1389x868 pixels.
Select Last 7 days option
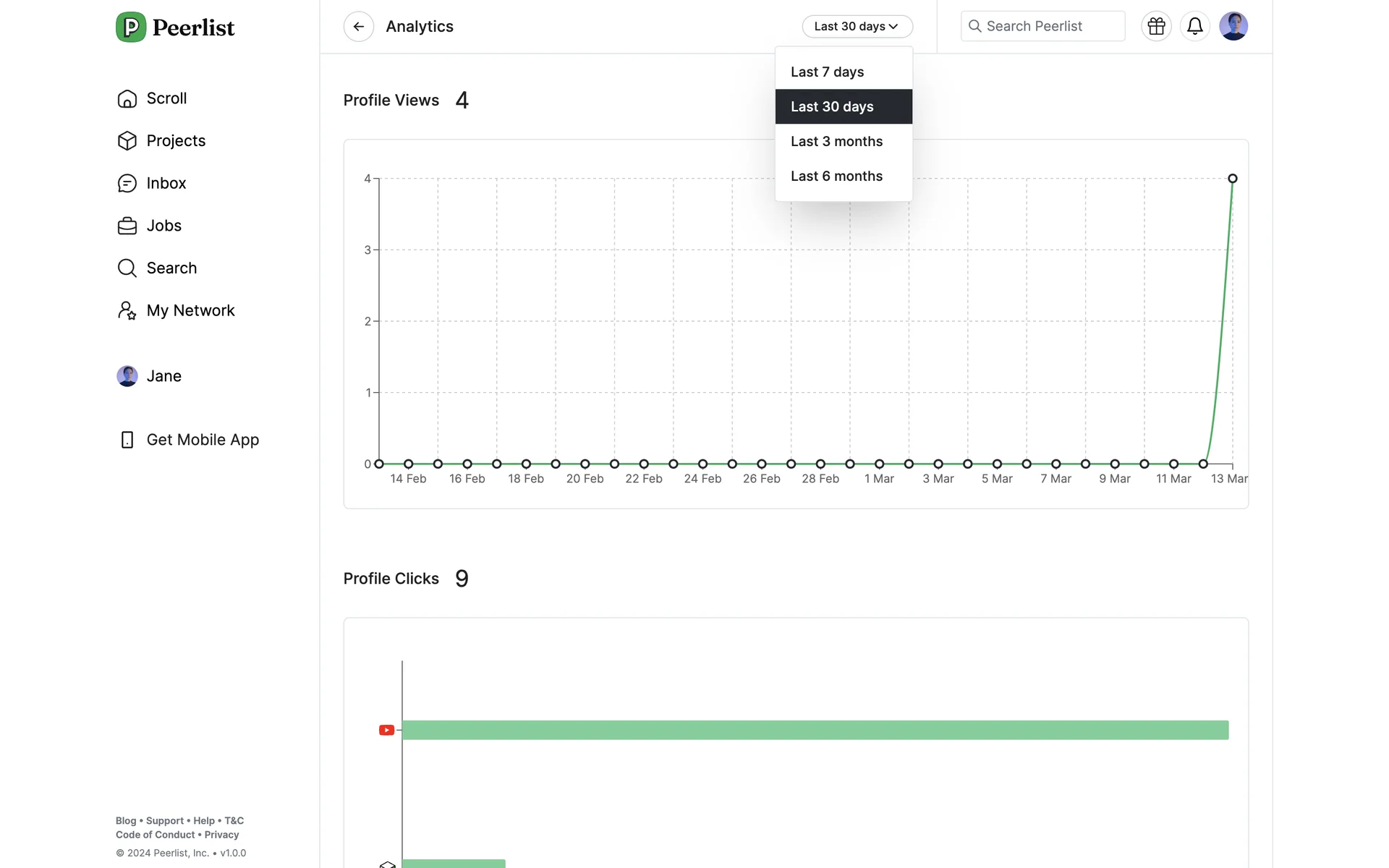coord(827,72)
